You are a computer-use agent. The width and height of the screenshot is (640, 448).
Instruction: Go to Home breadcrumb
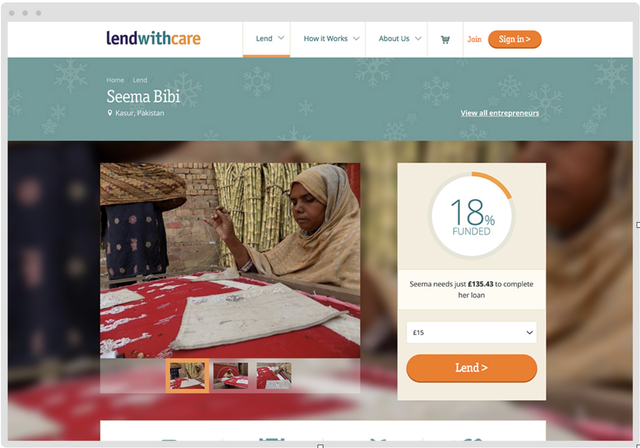click(x=115, y=80)
